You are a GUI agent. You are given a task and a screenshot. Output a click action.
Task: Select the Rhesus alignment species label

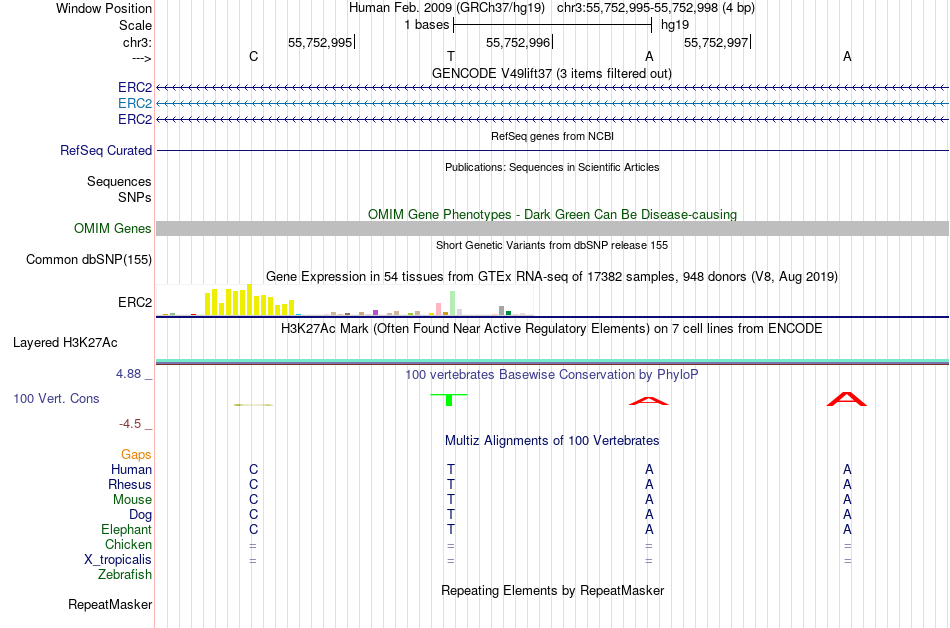tap(130, 484)
